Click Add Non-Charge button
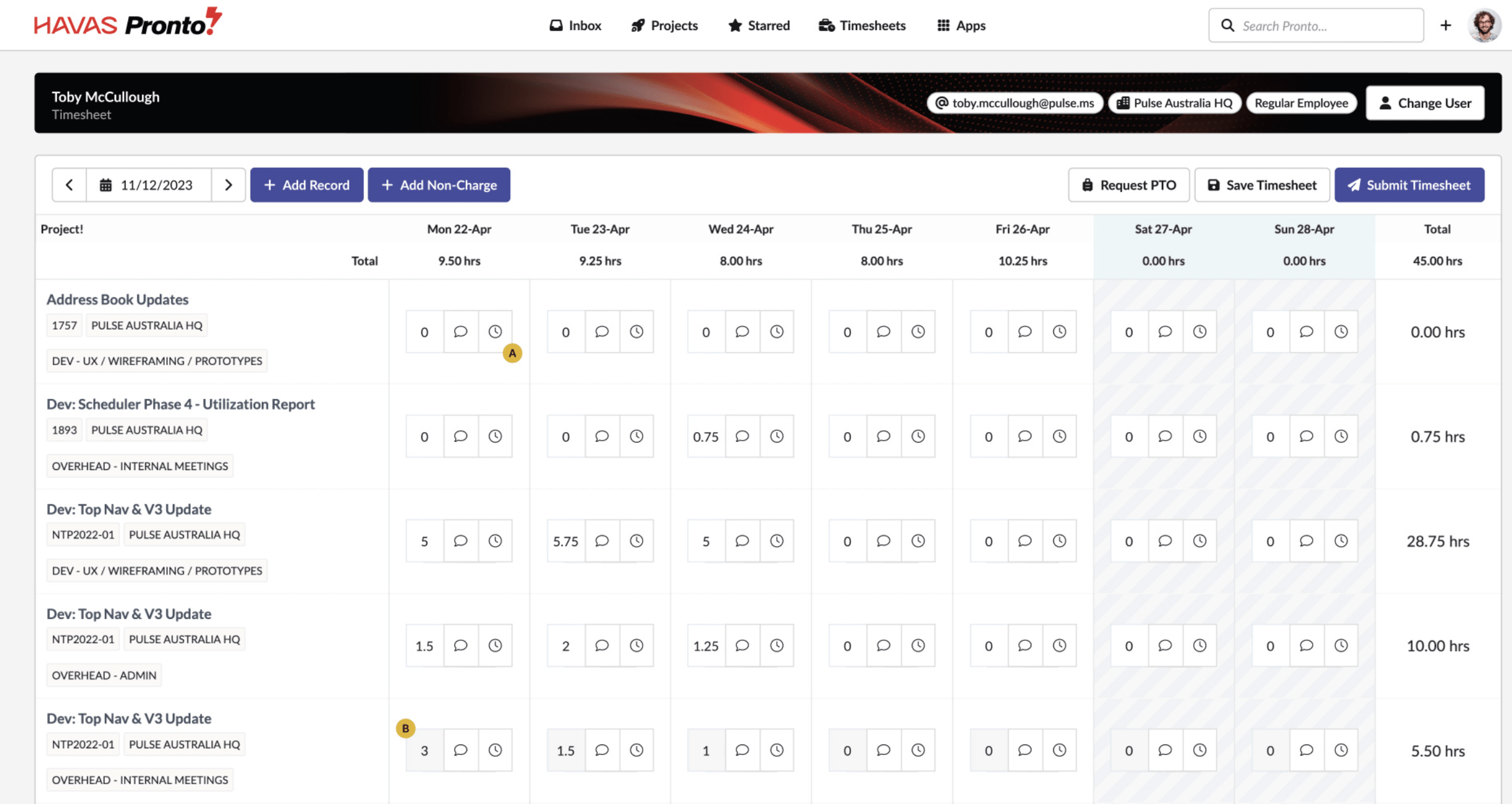1512x804 pixels. (439, 184)
